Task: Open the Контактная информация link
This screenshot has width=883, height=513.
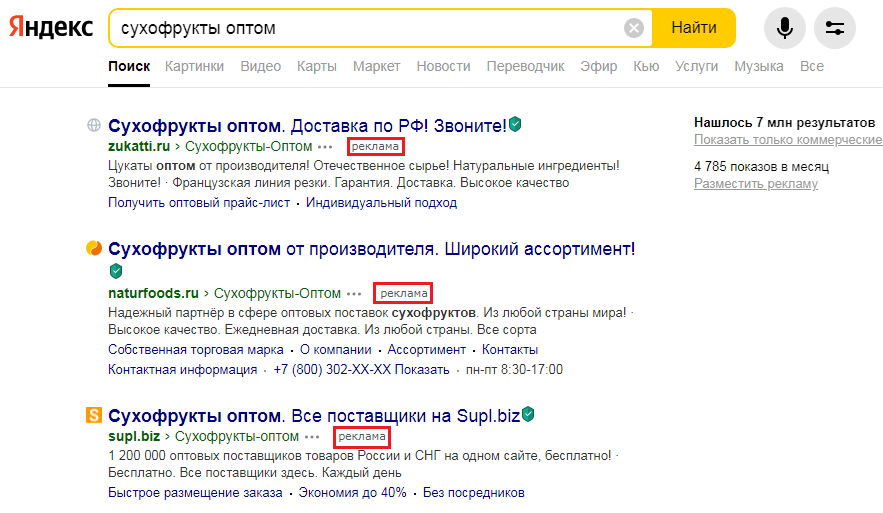Action: point(182,370)
